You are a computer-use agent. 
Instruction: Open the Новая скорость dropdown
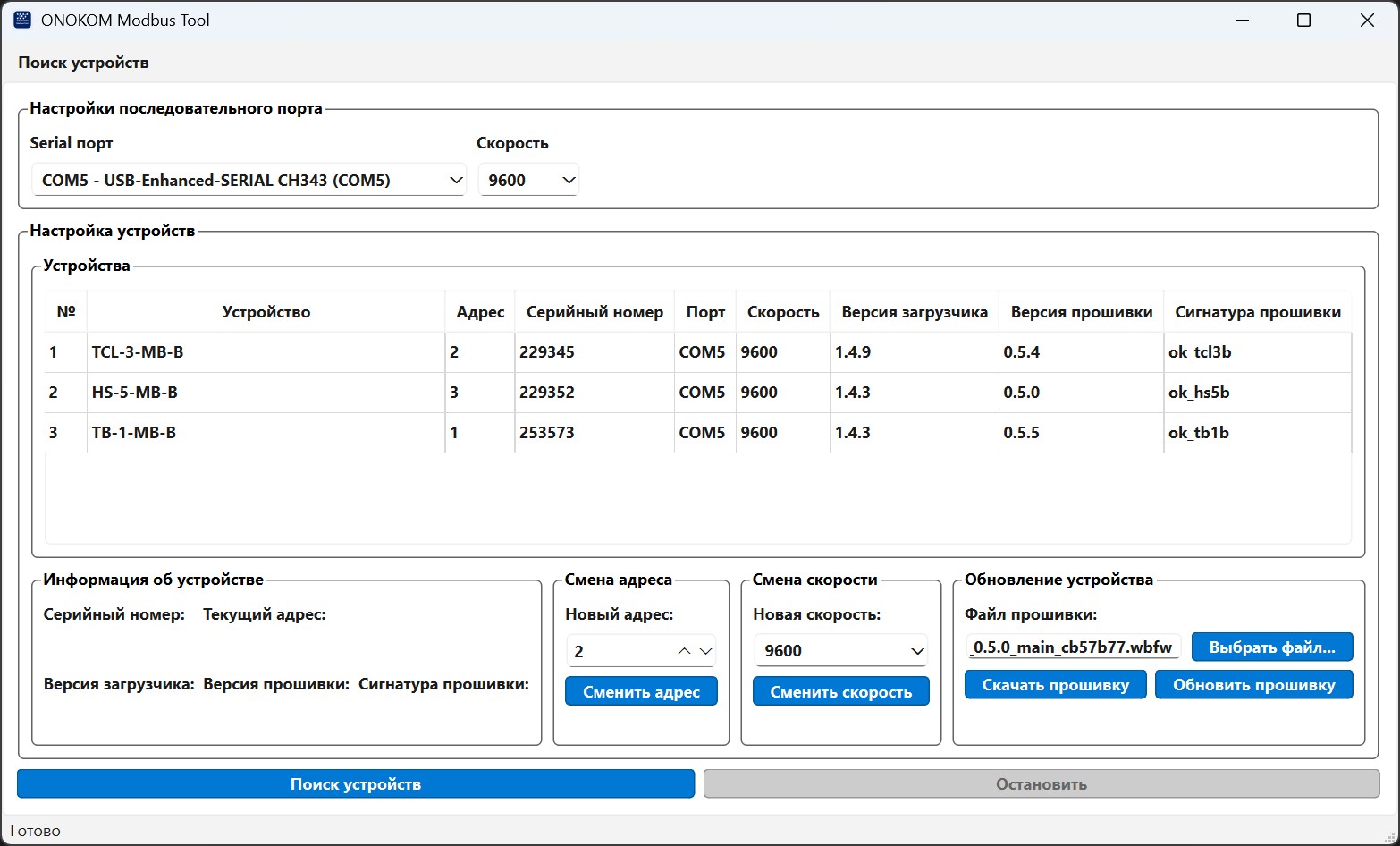click(x=840, y=650)
